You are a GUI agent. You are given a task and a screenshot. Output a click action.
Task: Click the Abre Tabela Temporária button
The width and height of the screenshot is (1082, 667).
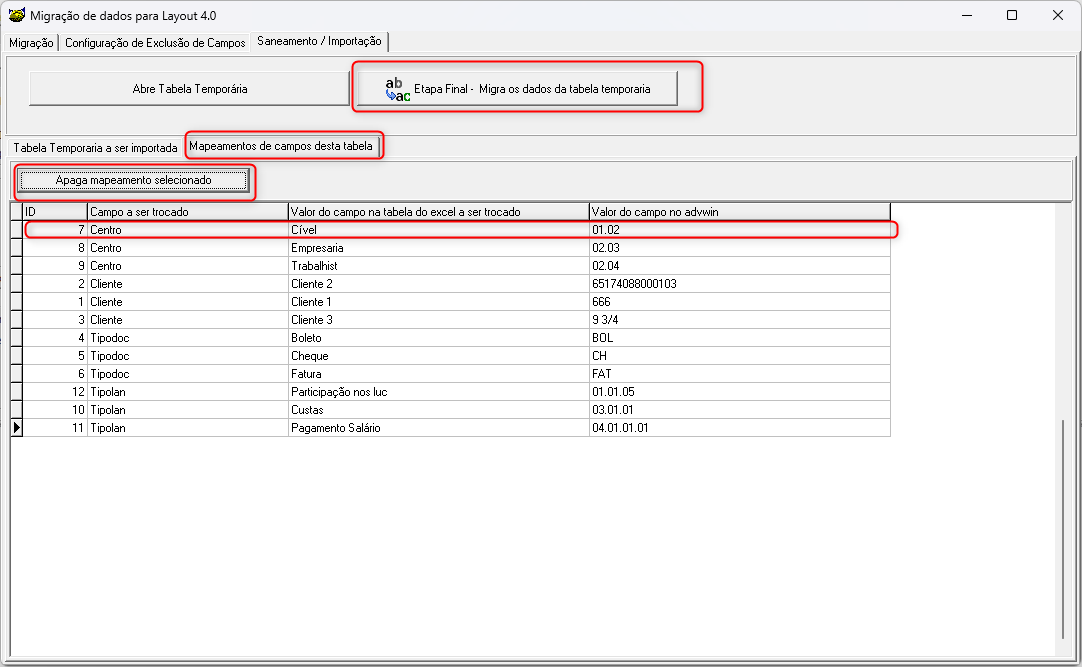190,89
